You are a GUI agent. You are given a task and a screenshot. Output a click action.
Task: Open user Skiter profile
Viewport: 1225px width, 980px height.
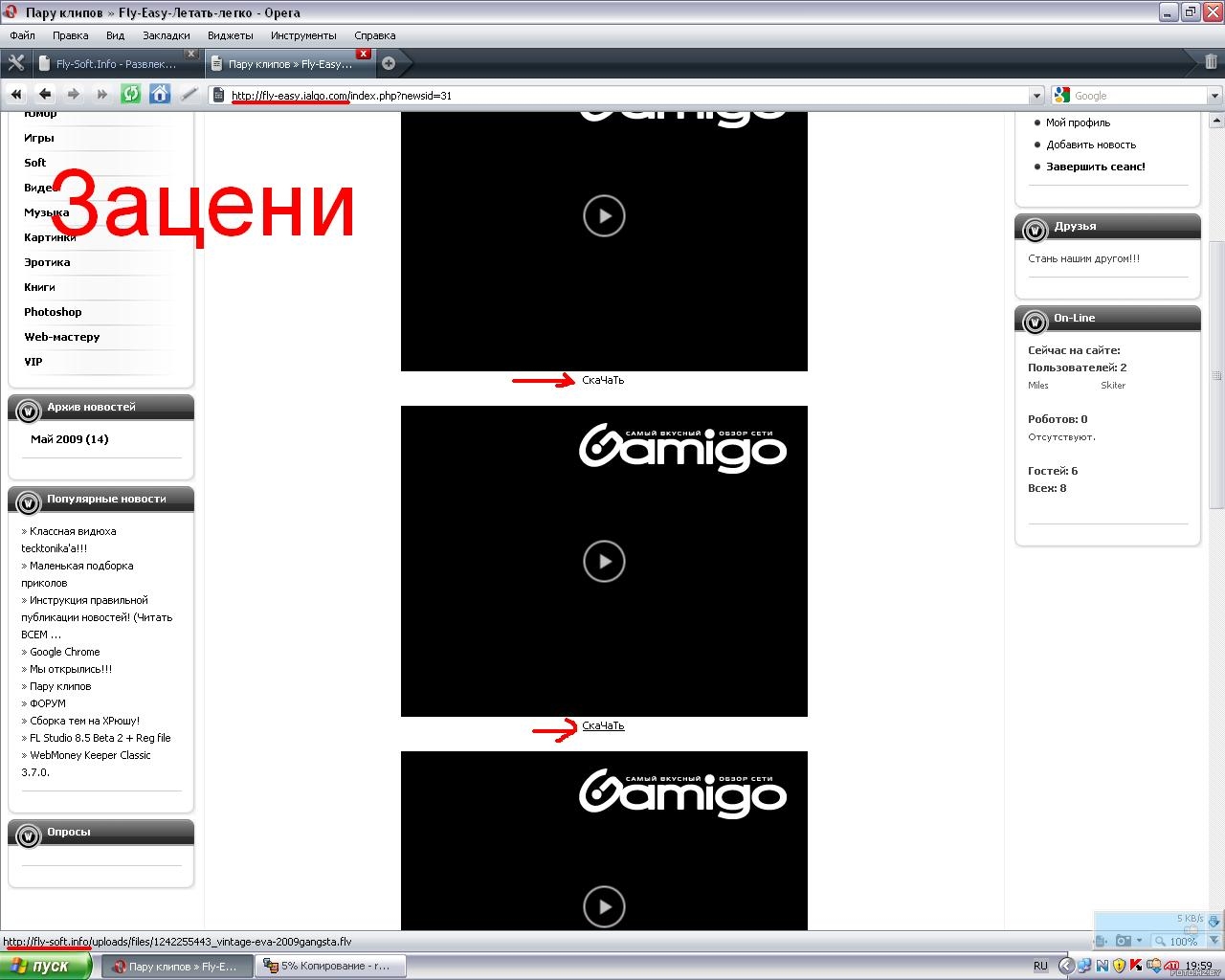click(1113, 386)
